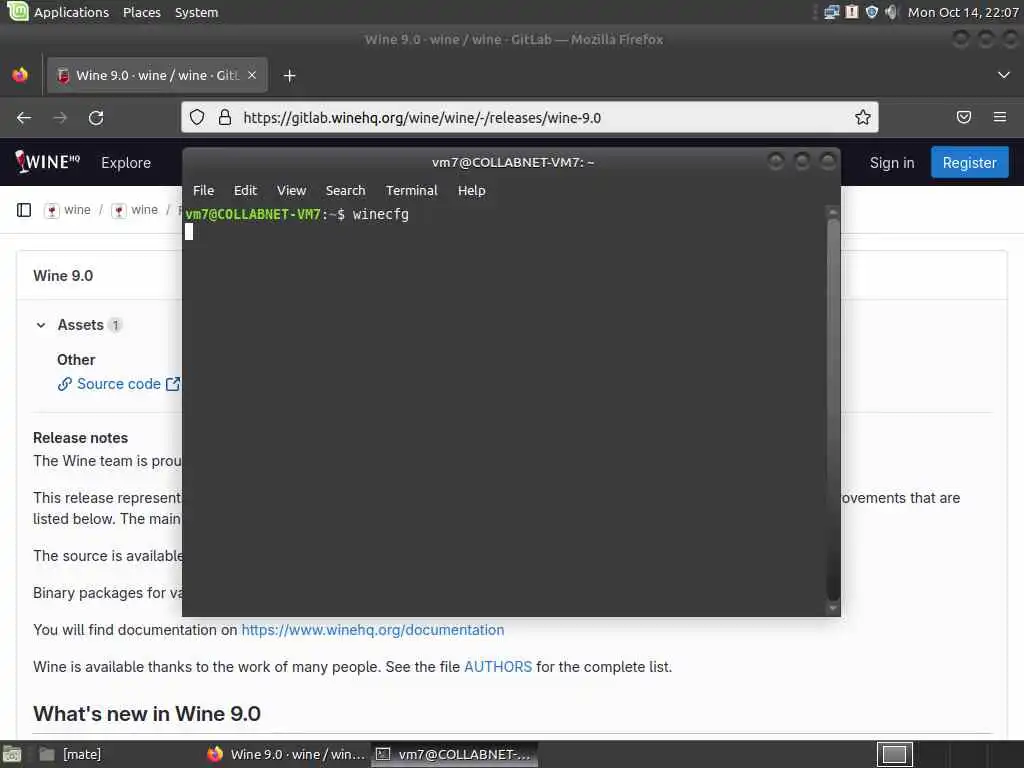This screenshot has width=1024, height=768.
Task: Open the list all tabs dropdown
Action: click(x=1004, y=75)
